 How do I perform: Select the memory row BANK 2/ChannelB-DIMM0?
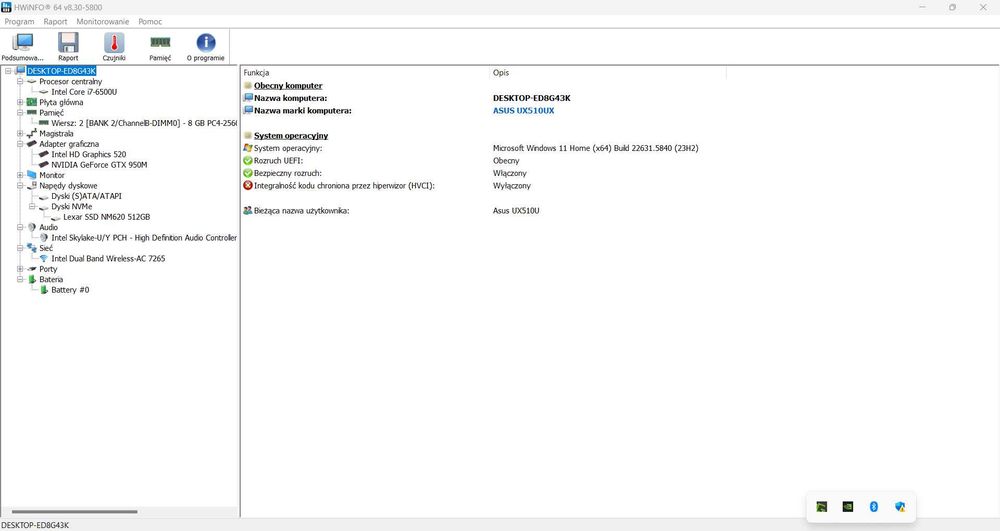(x=144, y=123)
